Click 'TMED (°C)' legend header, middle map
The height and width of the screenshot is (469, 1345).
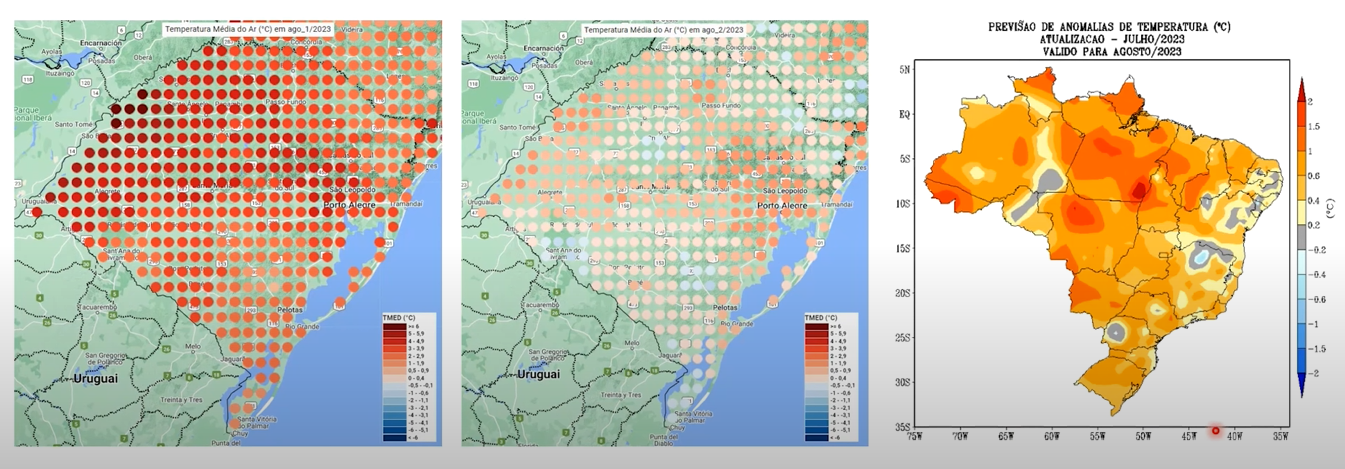[x=823, y=318]
